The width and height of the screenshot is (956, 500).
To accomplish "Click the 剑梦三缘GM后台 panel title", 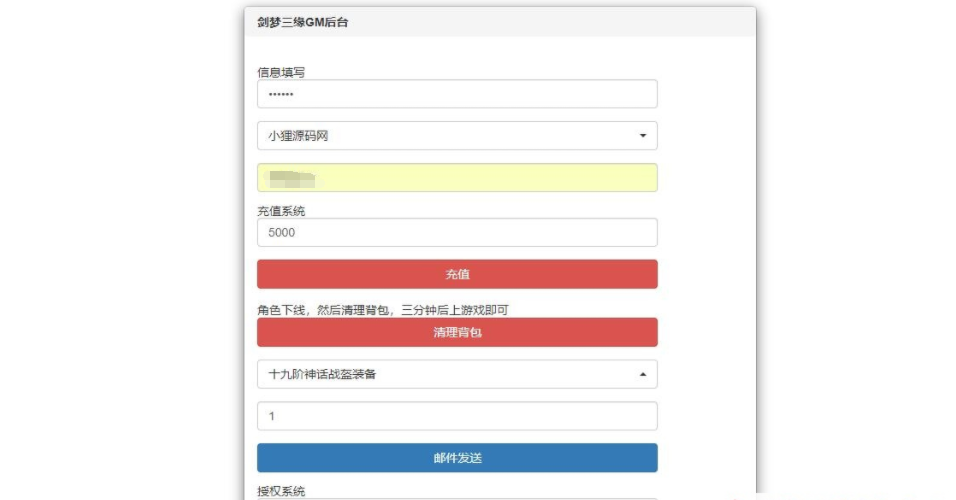I will 302,22.
